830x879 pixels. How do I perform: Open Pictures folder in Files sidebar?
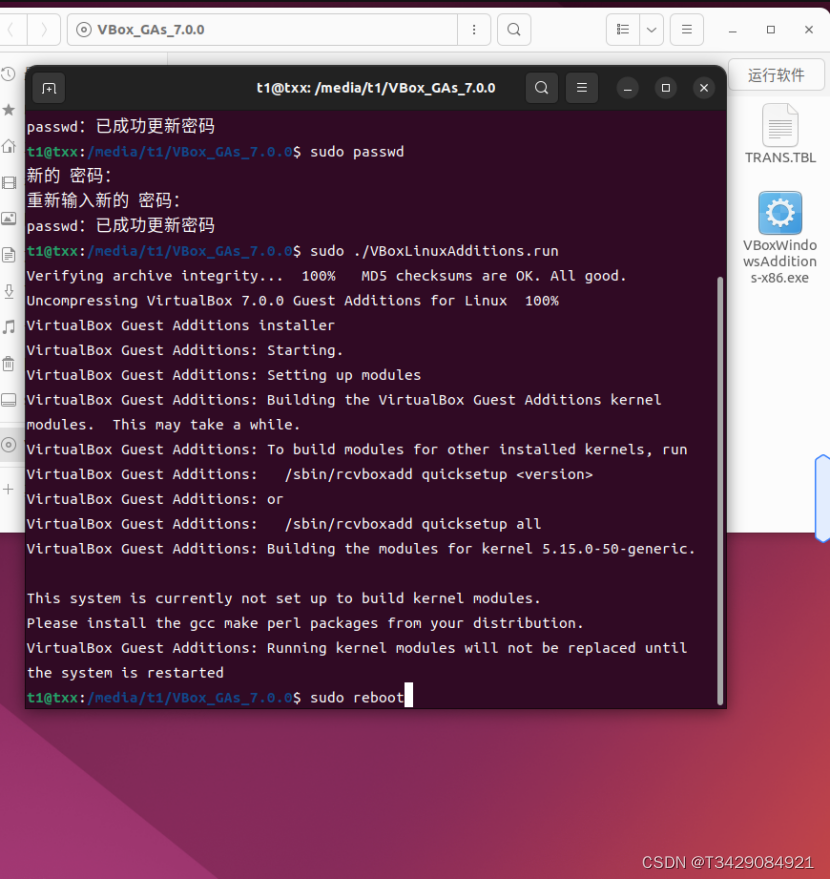(8, 219)
